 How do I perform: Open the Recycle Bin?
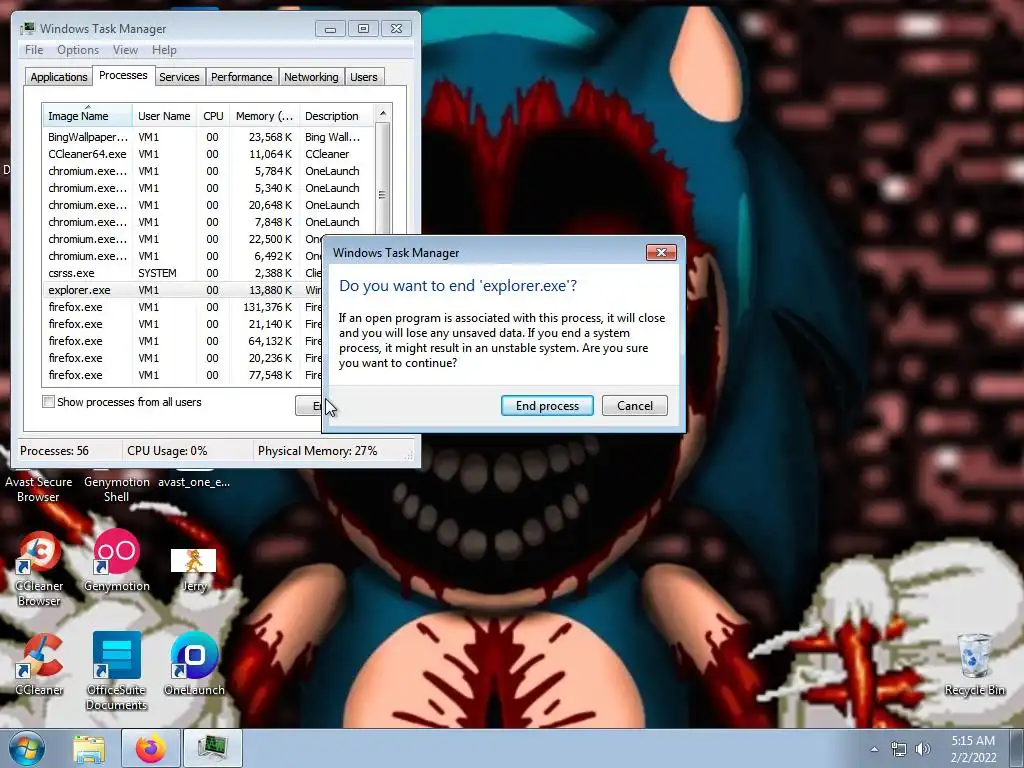(x=974, y=664)
